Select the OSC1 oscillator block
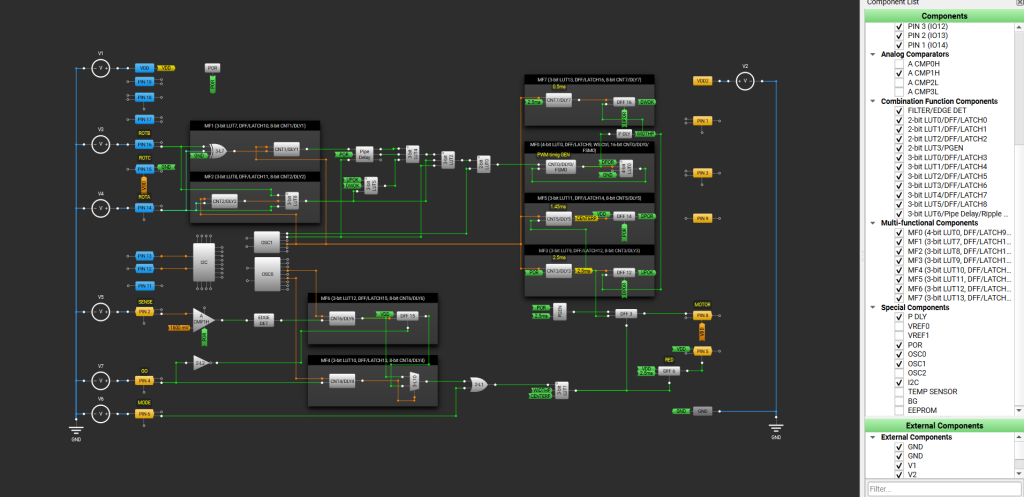 [x=267, y=242]
